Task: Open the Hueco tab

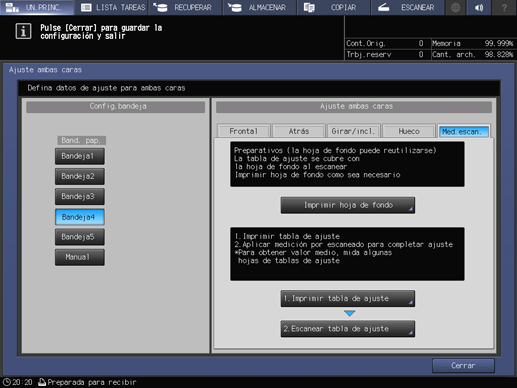Action: pyautogui.click(x=409, y=131)
